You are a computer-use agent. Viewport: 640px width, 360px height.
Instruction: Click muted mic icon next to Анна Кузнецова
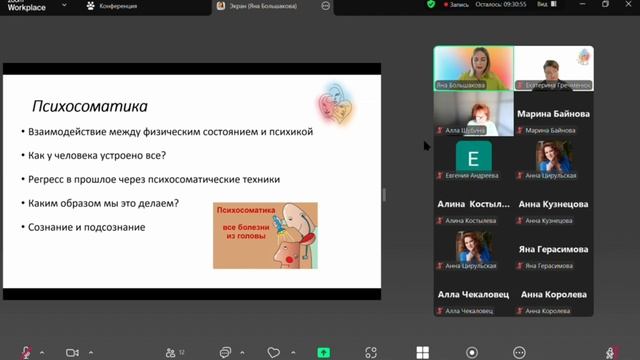point(520,221)
